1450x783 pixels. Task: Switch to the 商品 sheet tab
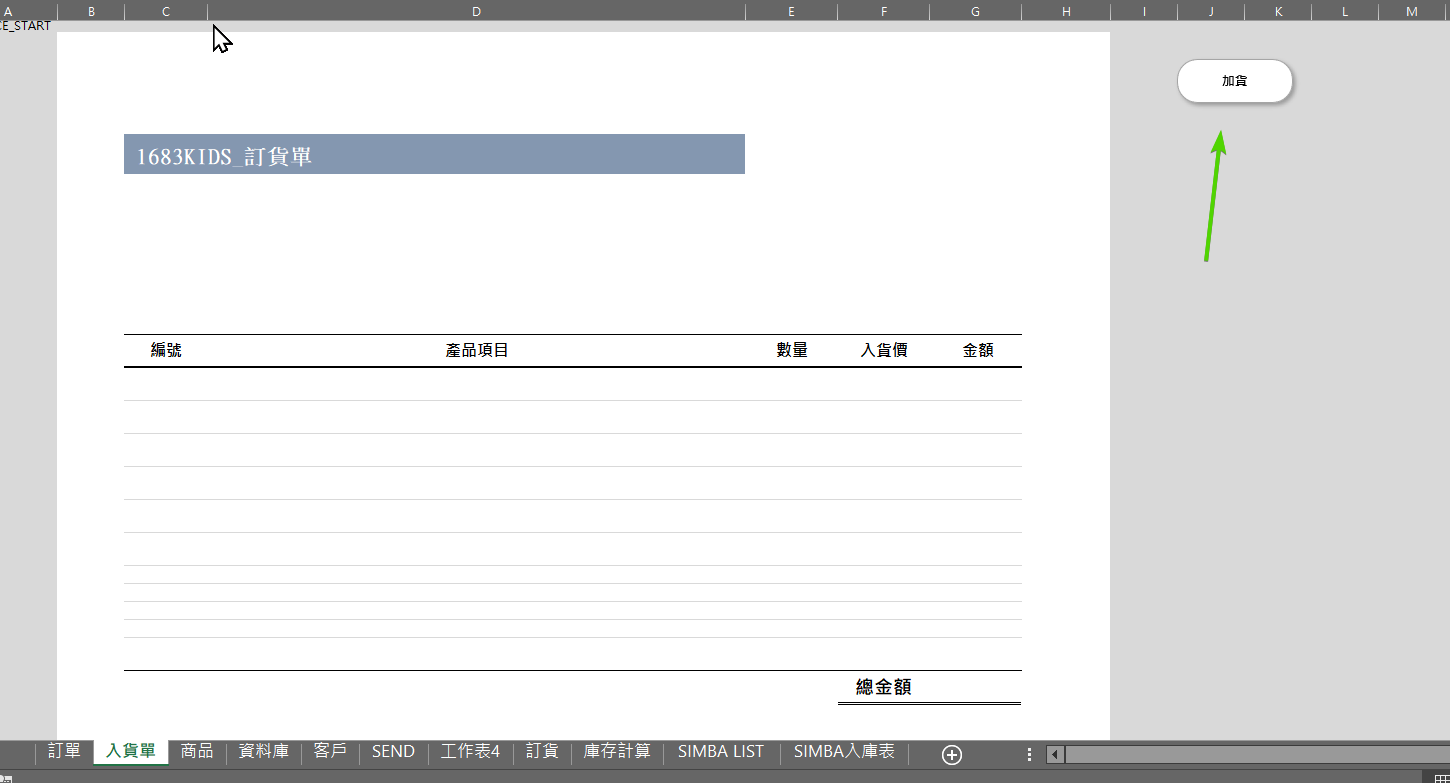[x=197, y=751]
